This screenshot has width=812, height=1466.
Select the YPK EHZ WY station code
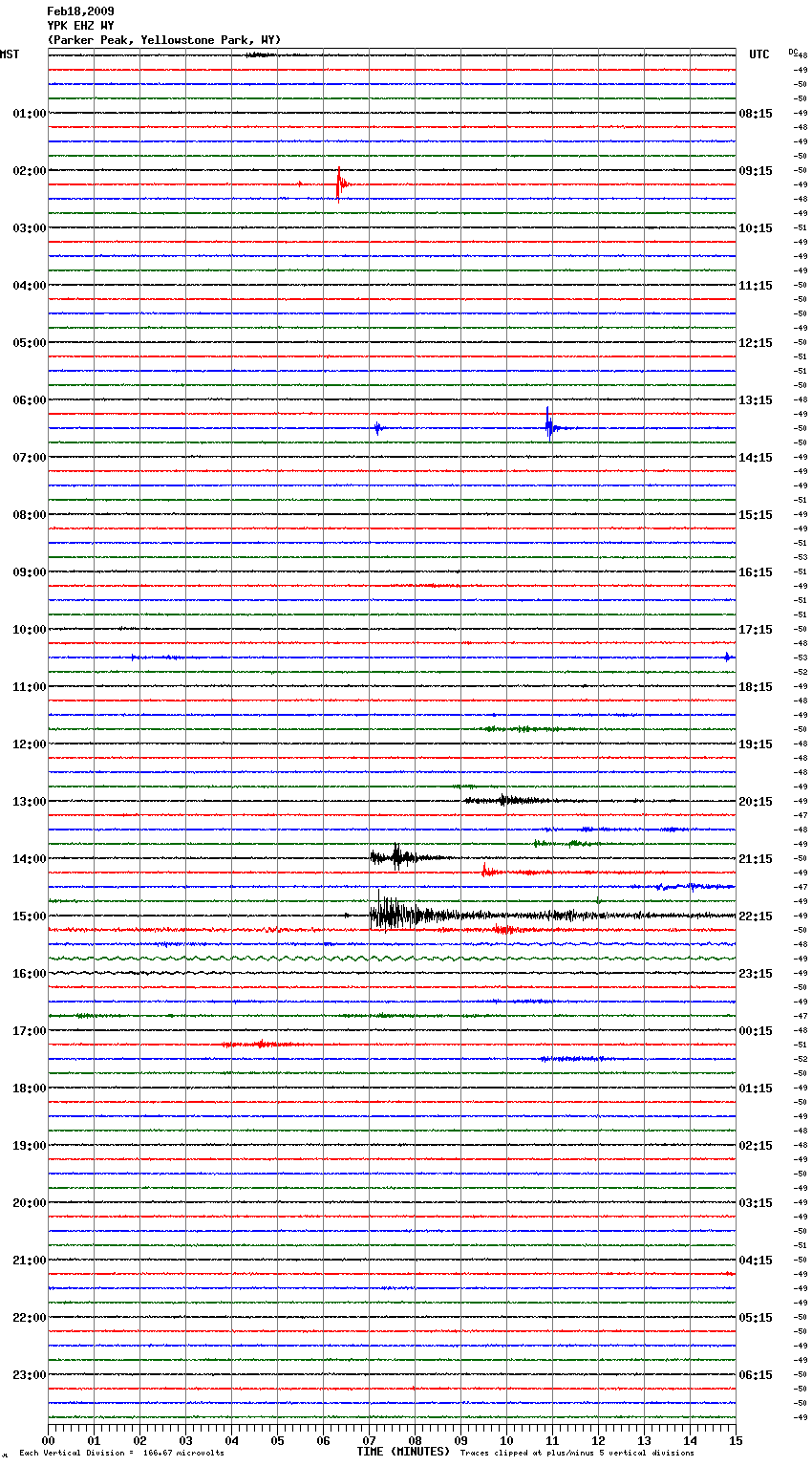[80, 26]
